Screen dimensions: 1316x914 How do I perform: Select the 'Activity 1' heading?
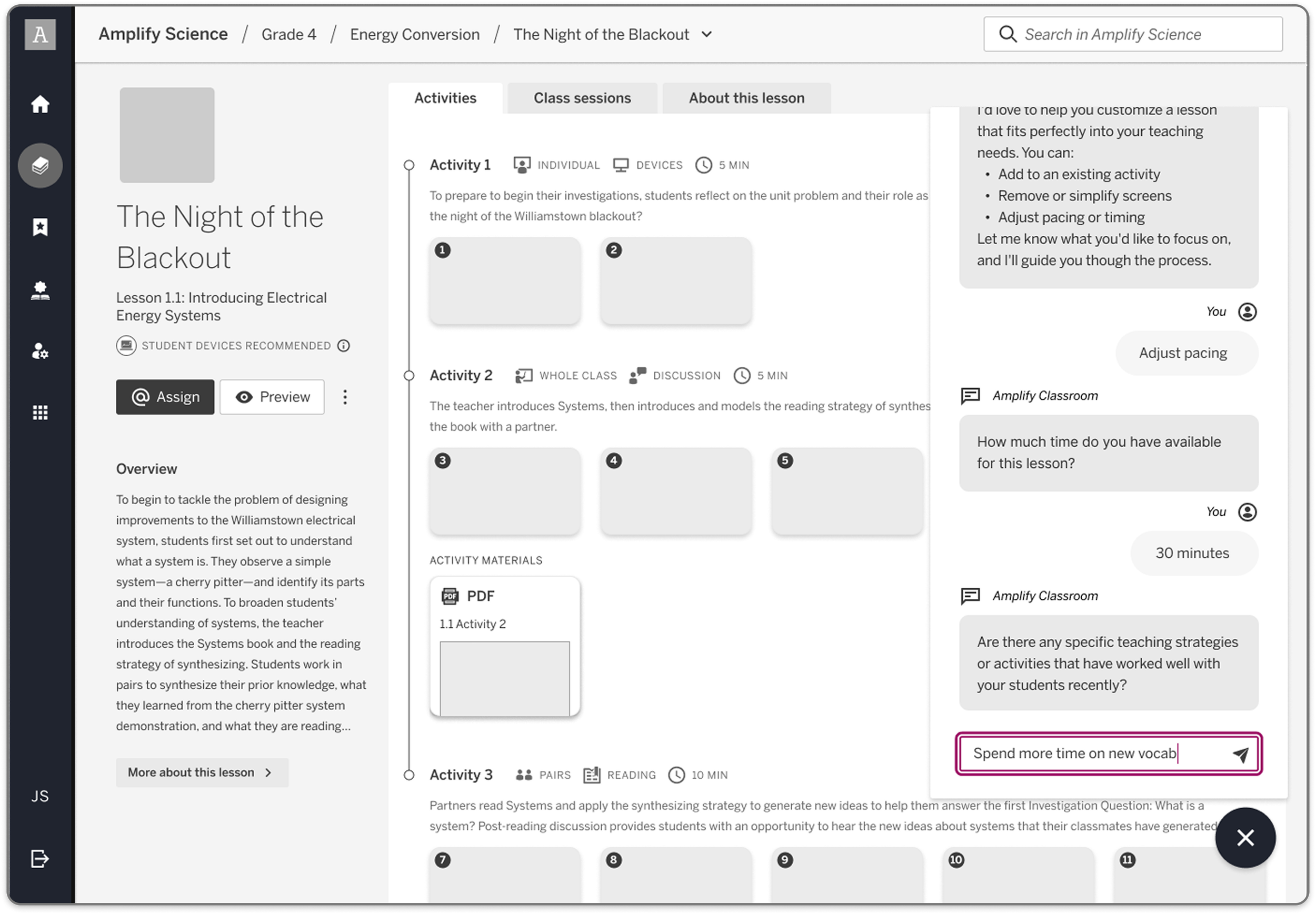pyautogui.click(x=460, y=165)
